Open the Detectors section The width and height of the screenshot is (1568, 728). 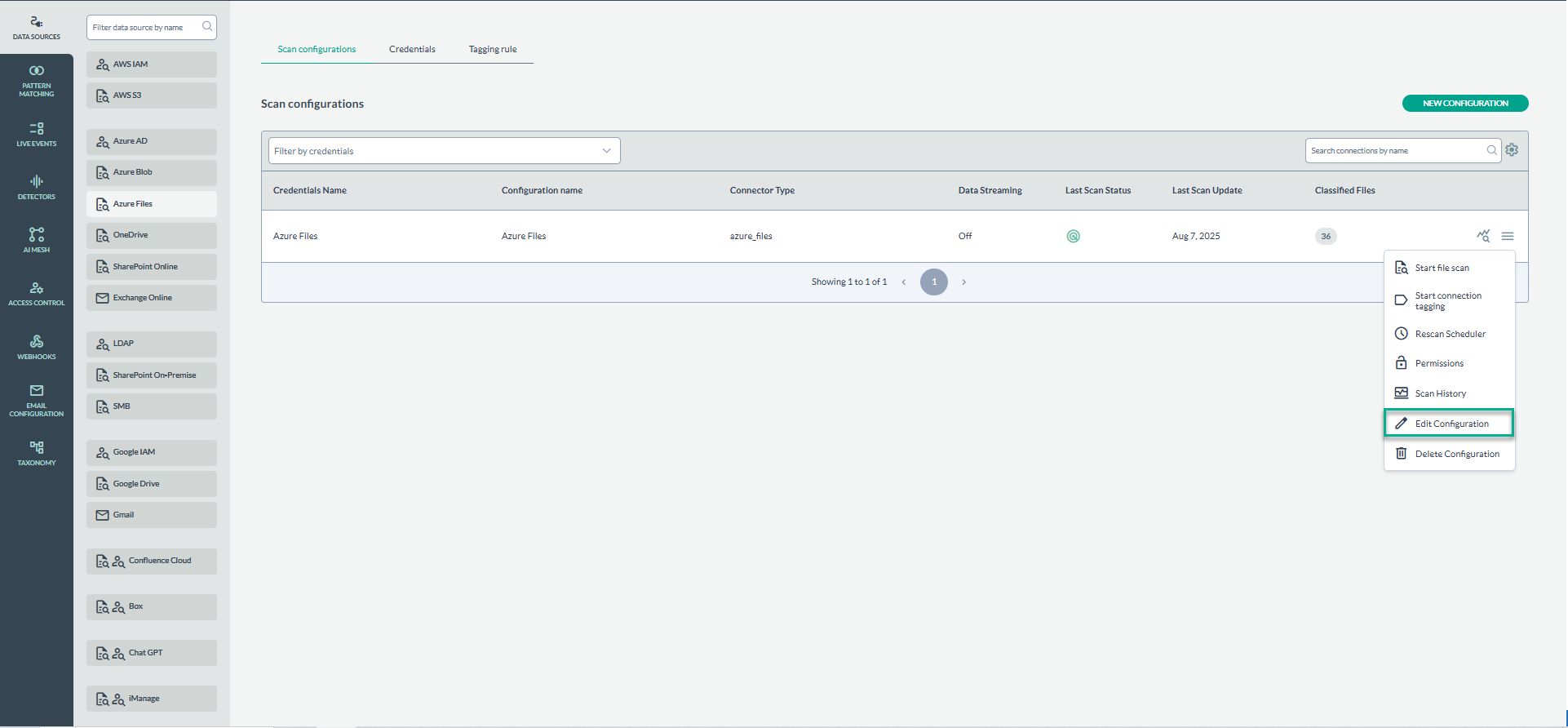point(36,187)
